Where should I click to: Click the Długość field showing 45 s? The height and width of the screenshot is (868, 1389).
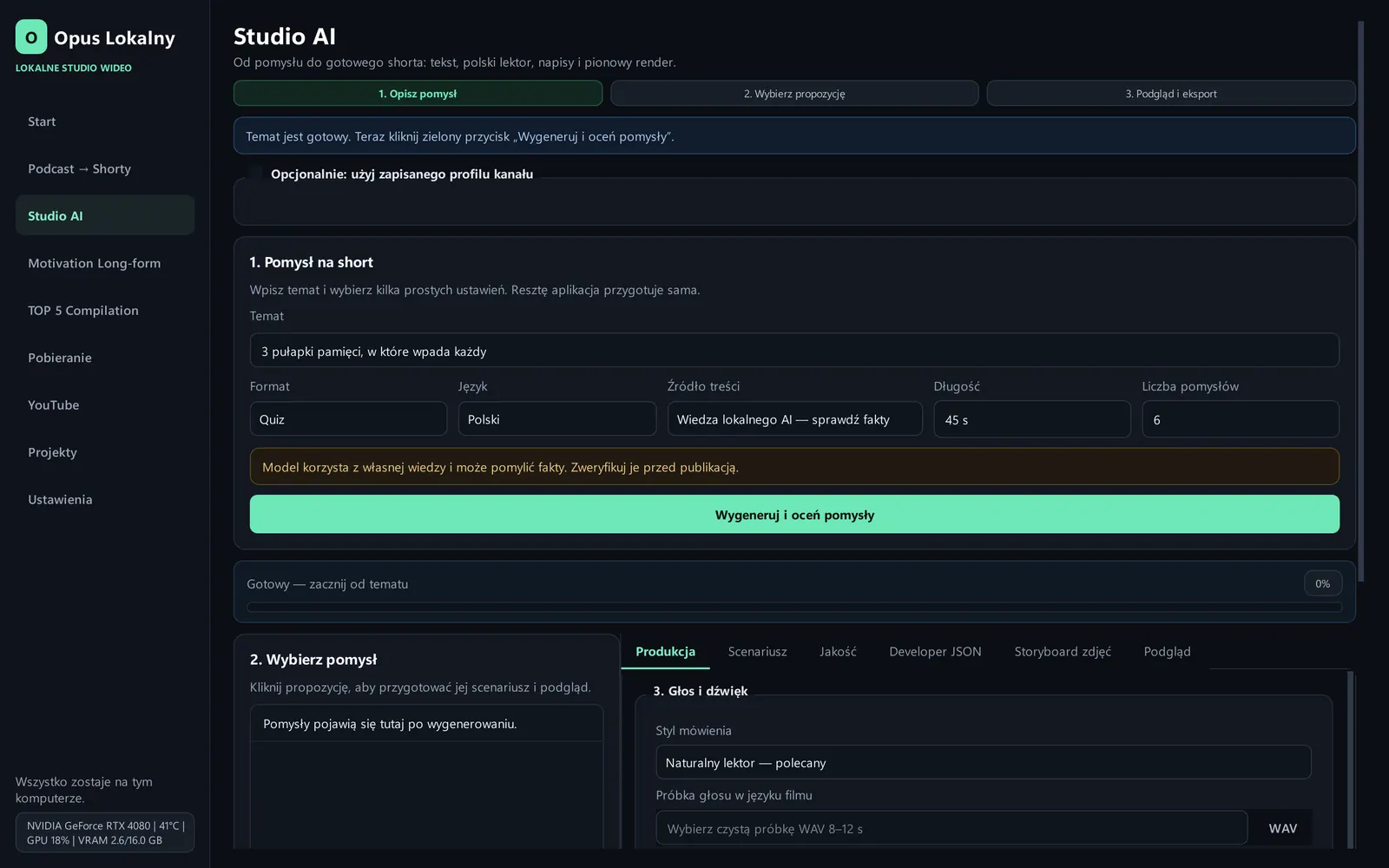[1032, 419]
